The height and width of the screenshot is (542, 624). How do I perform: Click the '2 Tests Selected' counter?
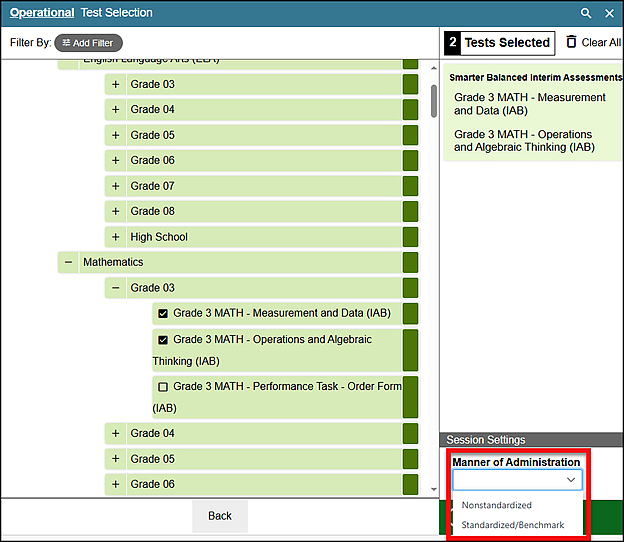point(499,43)
